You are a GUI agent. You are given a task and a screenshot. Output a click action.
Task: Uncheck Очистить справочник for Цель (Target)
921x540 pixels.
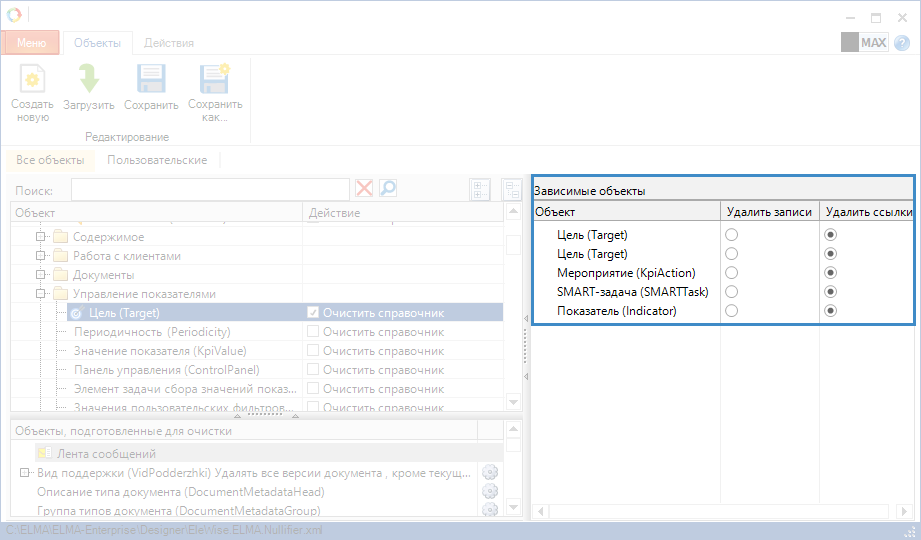click(x=314, y=313)
